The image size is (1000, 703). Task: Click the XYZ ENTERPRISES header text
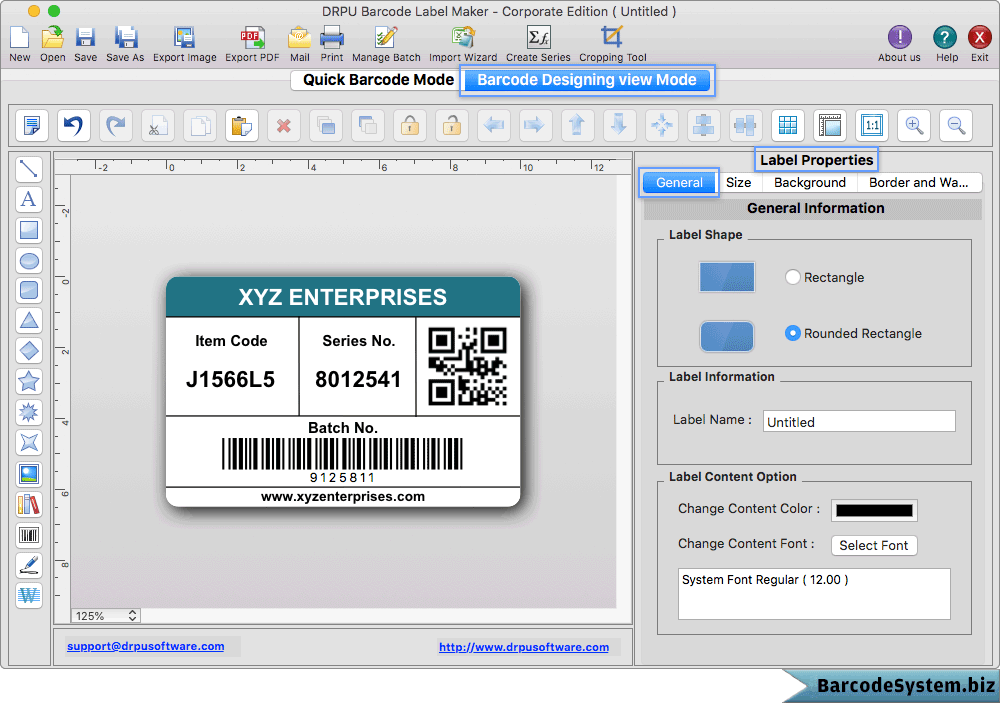(342, 297)
